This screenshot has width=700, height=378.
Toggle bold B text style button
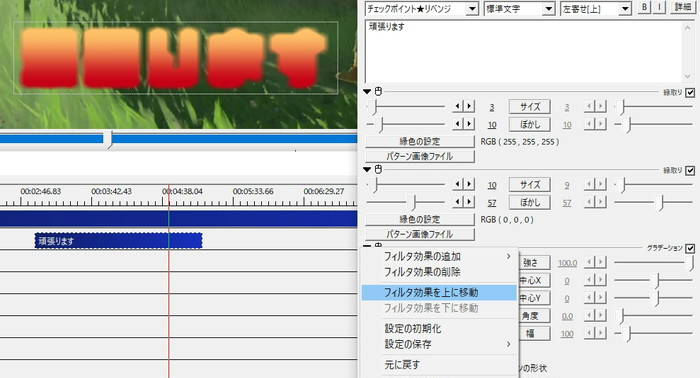(644, 8)
